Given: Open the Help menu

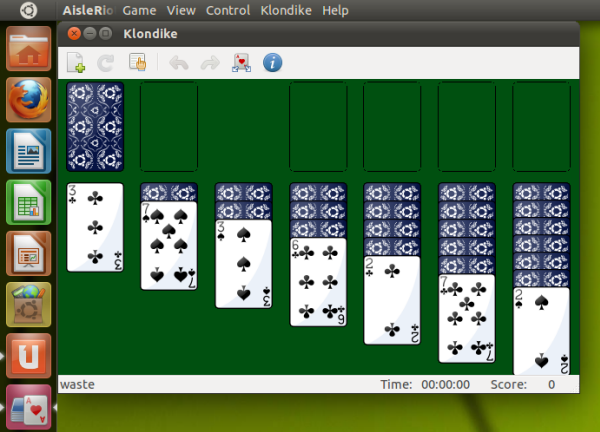Looking at the screenshot, I should click(336, 10).
